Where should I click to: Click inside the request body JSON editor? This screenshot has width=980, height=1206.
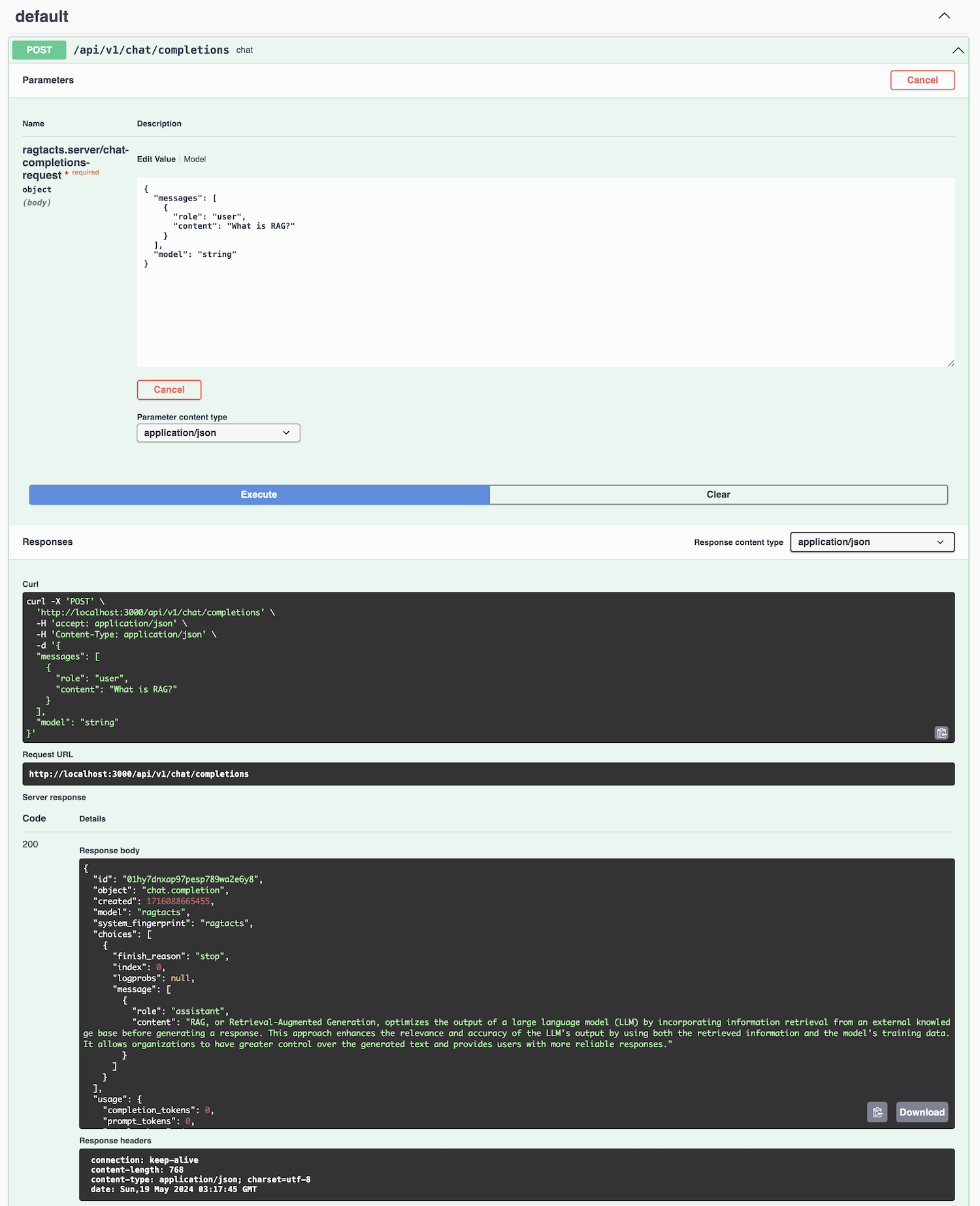tap(546, 272)
